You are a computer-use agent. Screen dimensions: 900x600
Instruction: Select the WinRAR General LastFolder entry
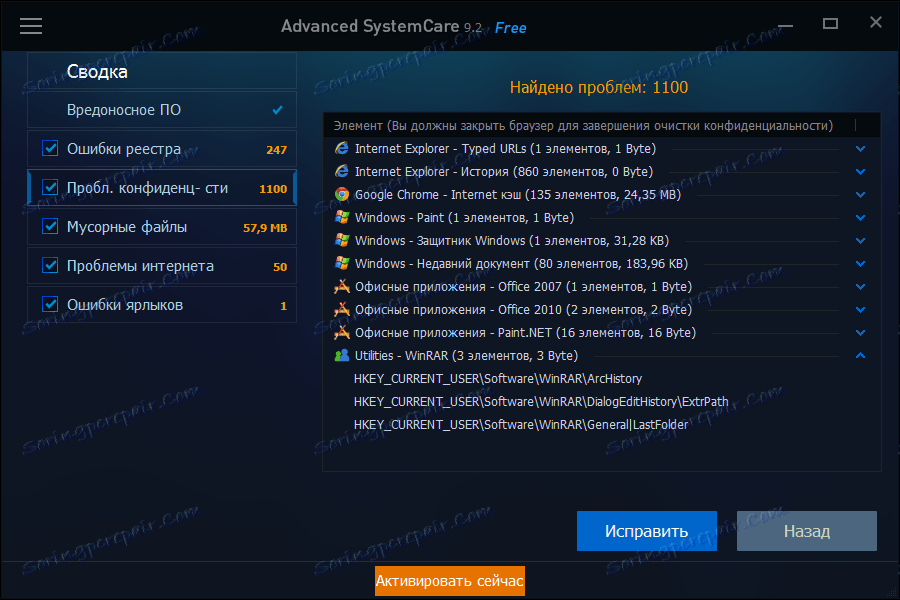coord(521,424)
